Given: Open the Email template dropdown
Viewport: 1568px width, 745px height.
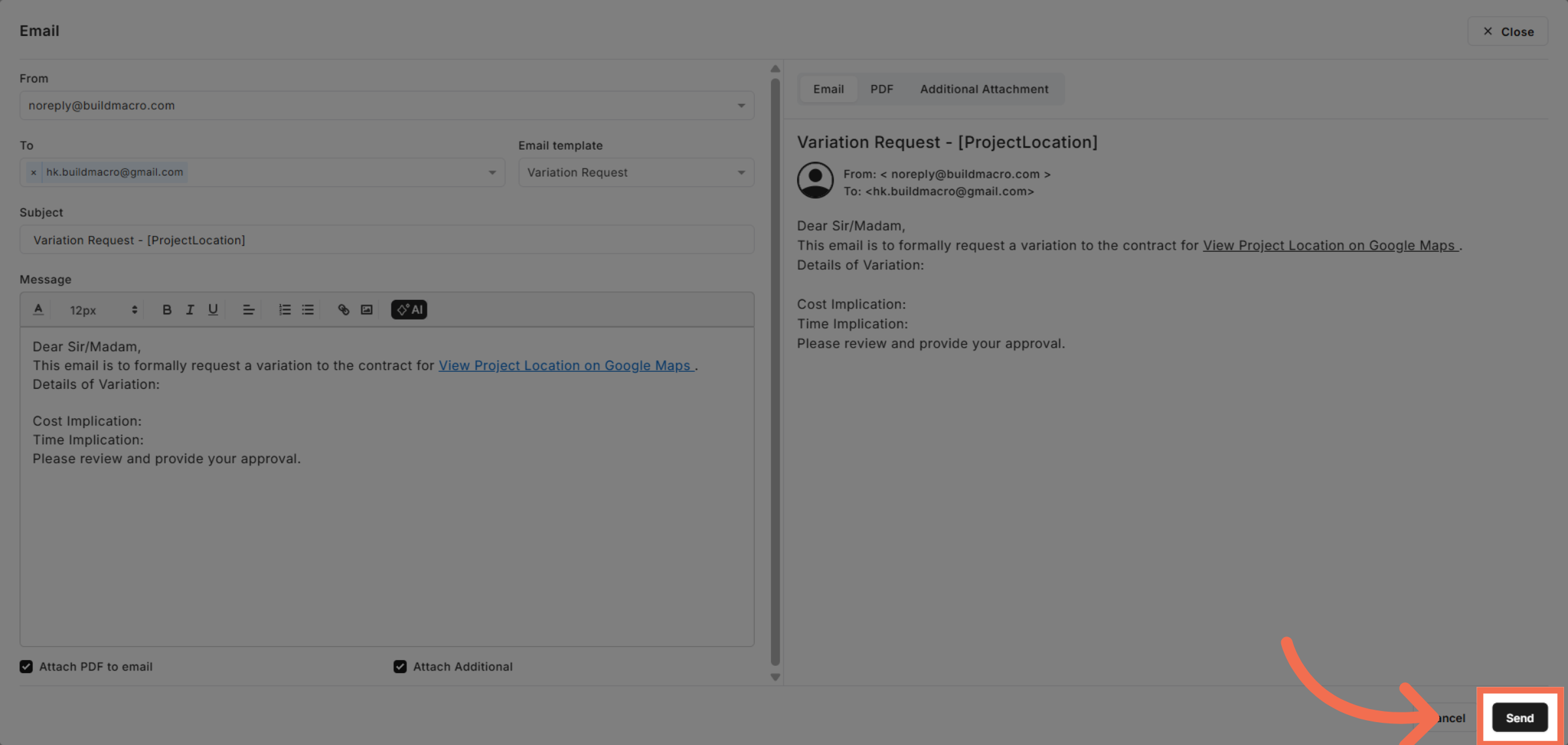Looking at the screenshot, I should (740, 172).
